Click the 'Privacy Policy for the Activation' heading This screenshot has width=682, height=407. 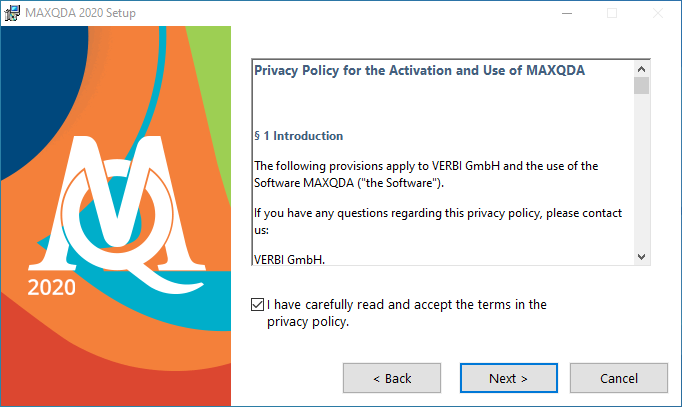pos(419,70)
